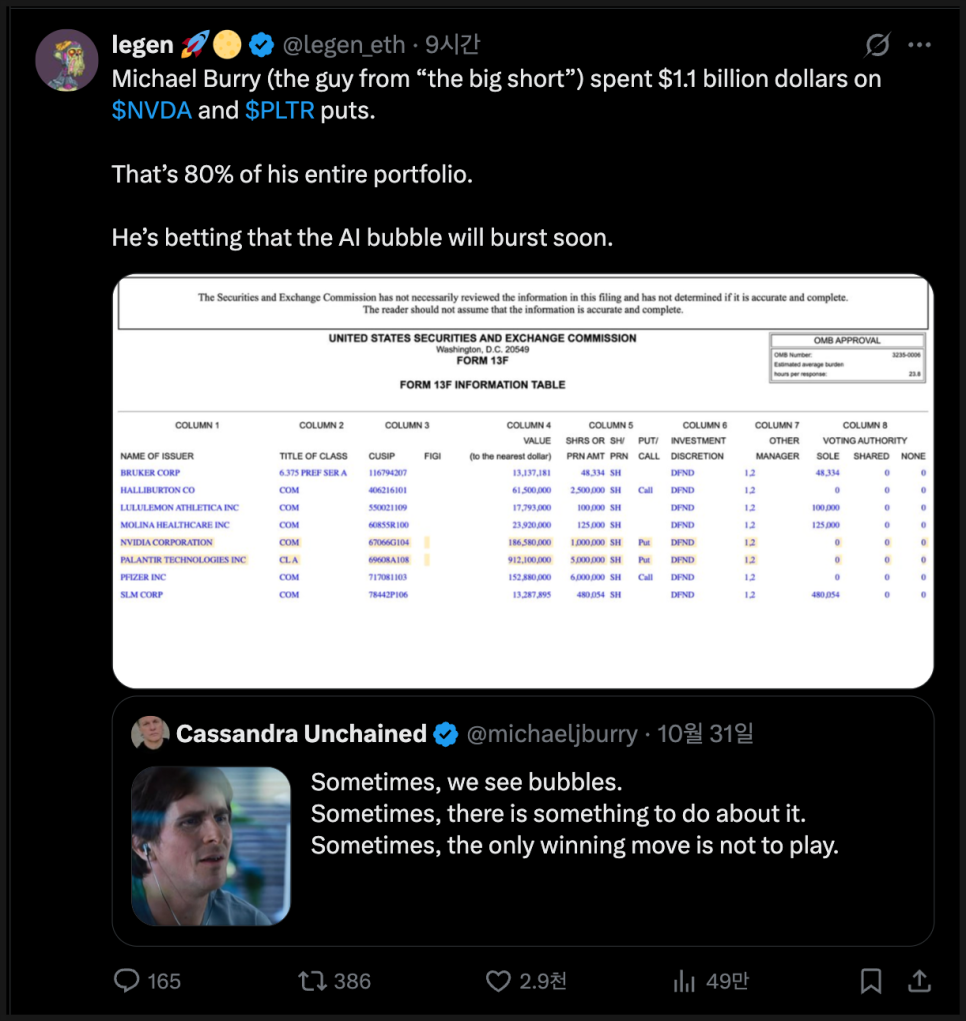966x1021 pixels.
Task: Share the tweet via upload icon
Action: (x=918, y=981)
